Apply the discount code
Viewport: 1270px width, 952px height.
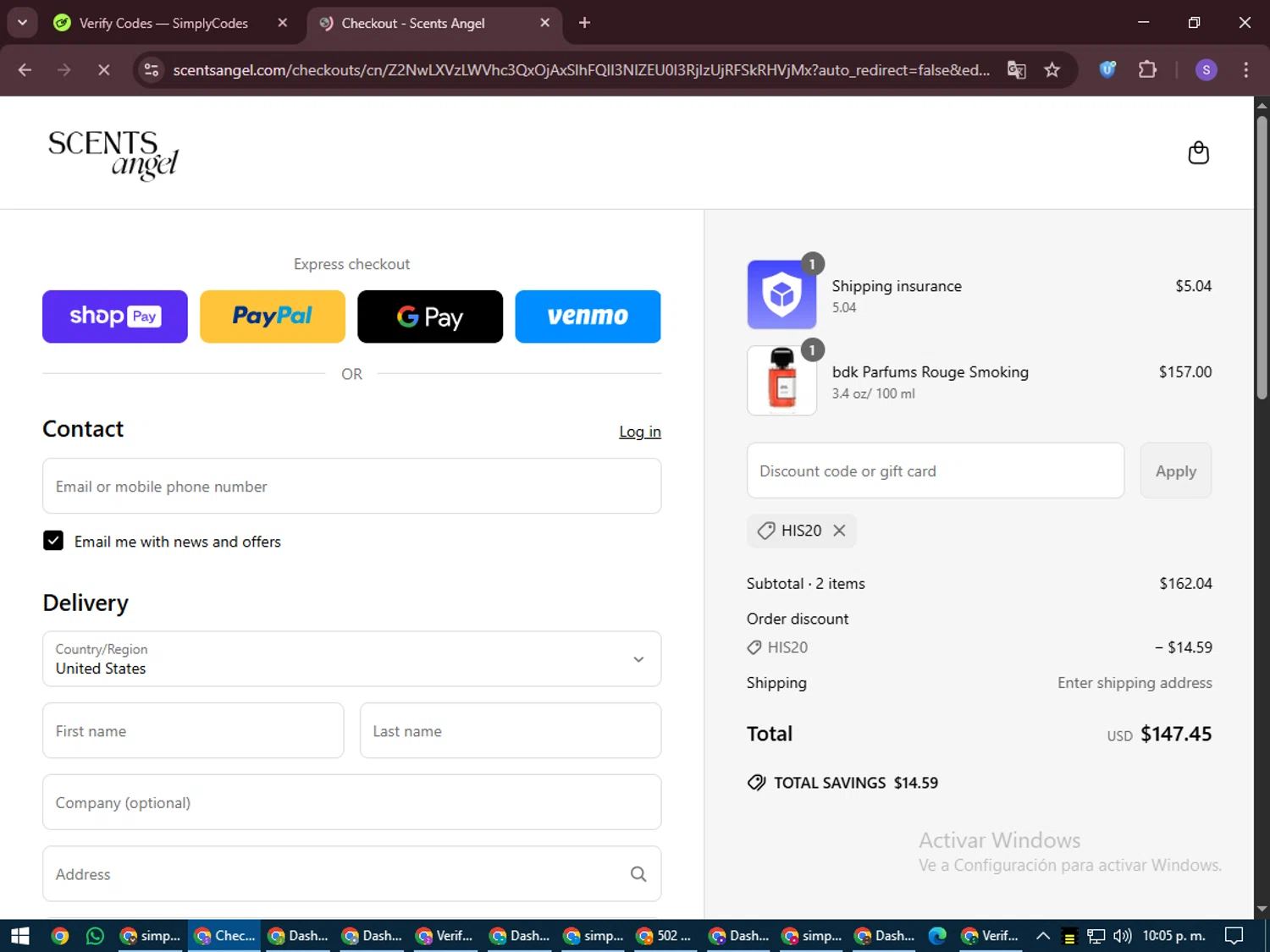tap(1176, 470)
